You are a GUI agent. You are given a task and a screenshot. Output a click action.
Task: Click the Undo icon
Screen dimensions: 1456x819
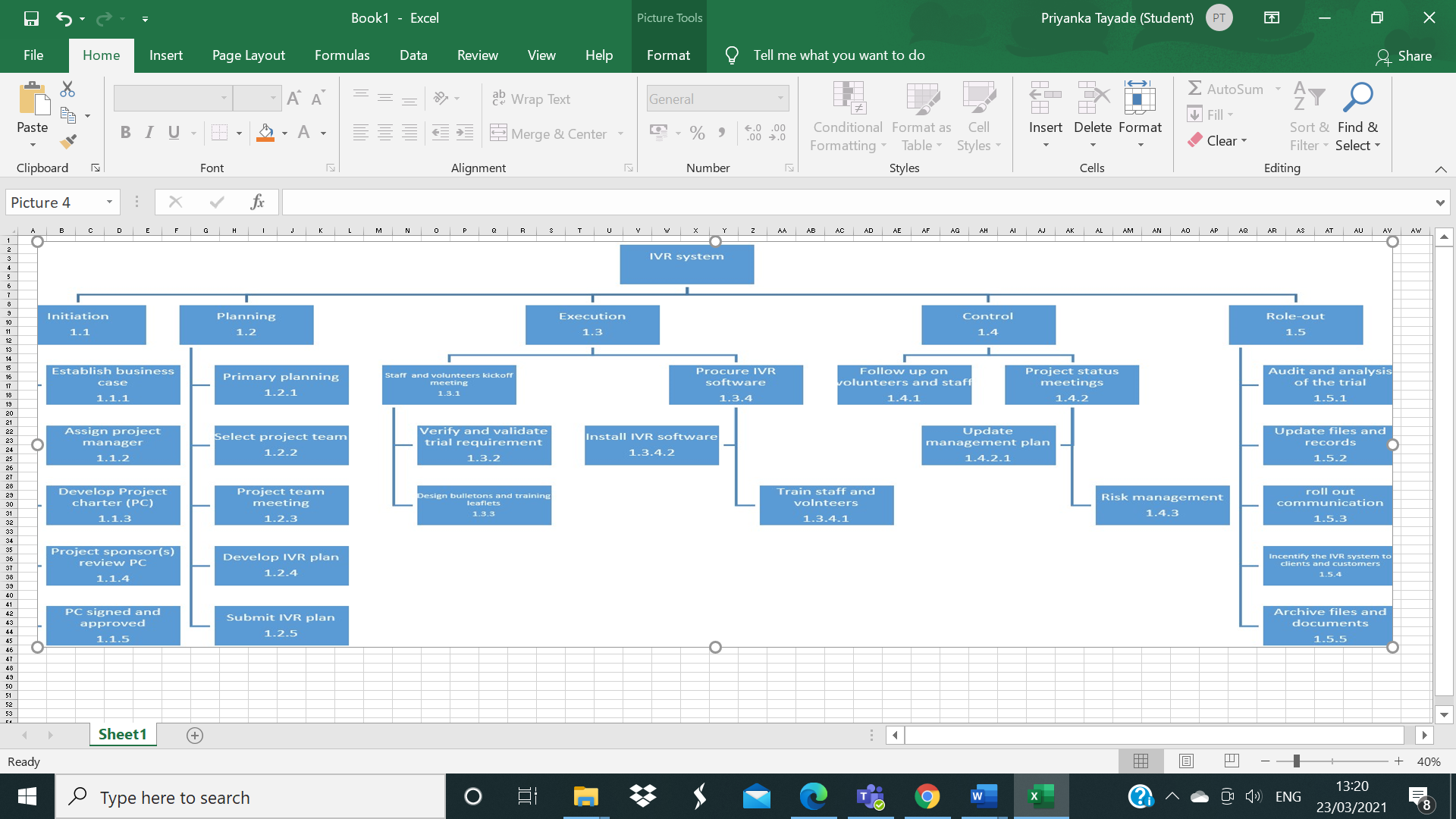[x=64, y=17]
